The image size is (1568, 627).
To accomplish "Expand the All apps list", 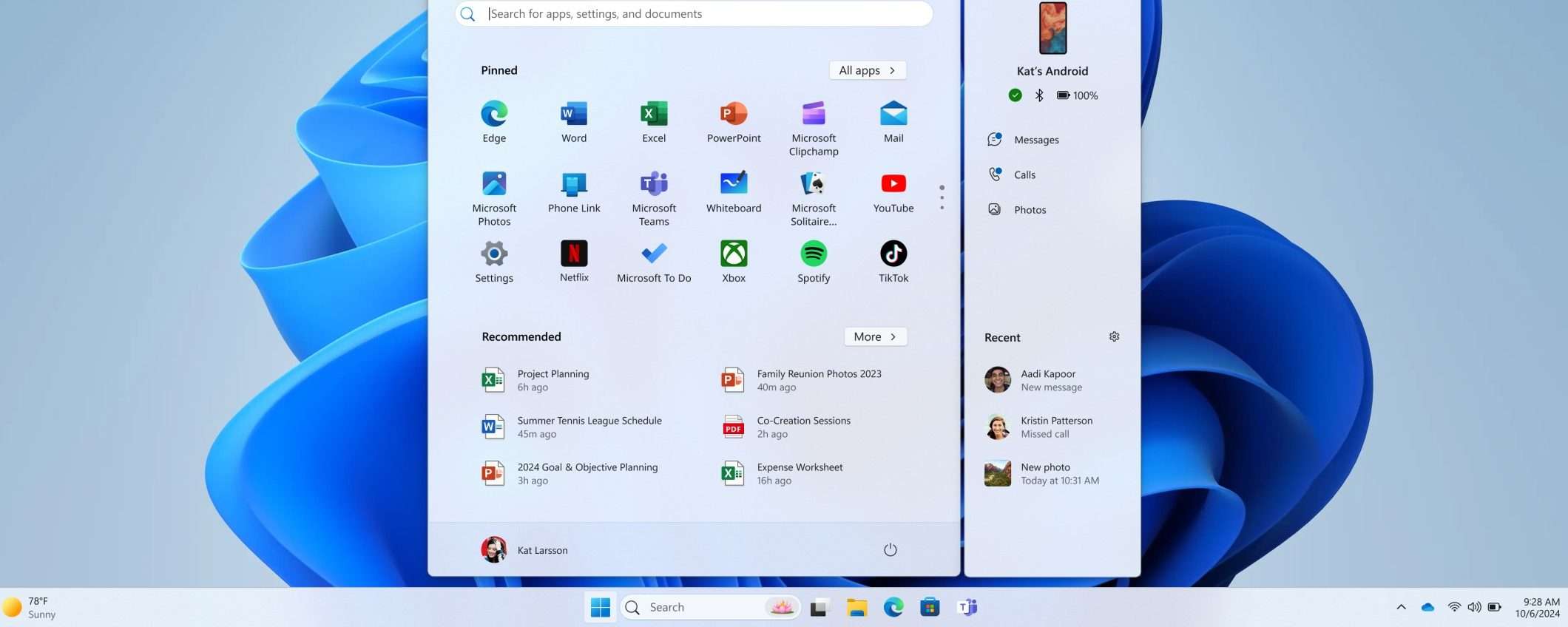I will point(867,70).
